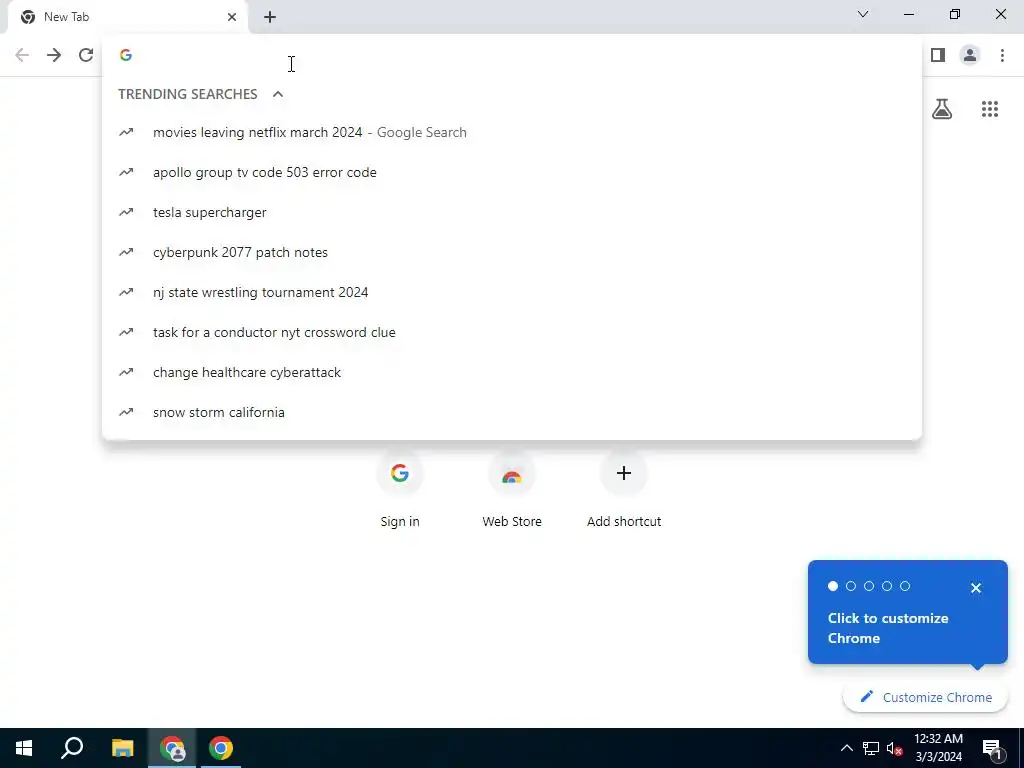This screenshot has height=768, width=1024.
Task: Dismiss the customize Chrome tooltip
Action: [976, 588]
